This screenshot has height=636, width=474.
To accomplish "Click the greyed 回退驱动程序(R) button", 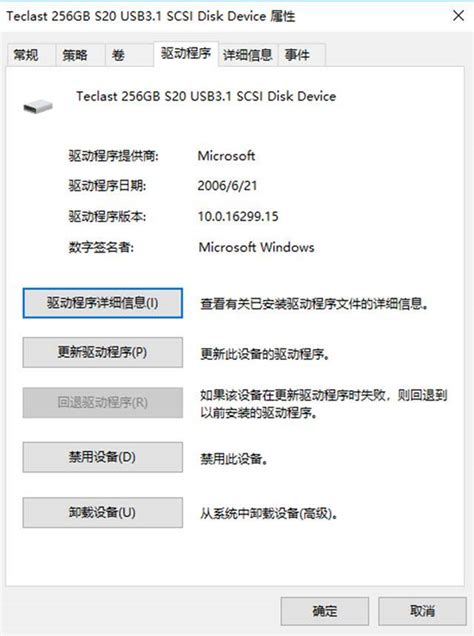I will [x=103, y=402].
